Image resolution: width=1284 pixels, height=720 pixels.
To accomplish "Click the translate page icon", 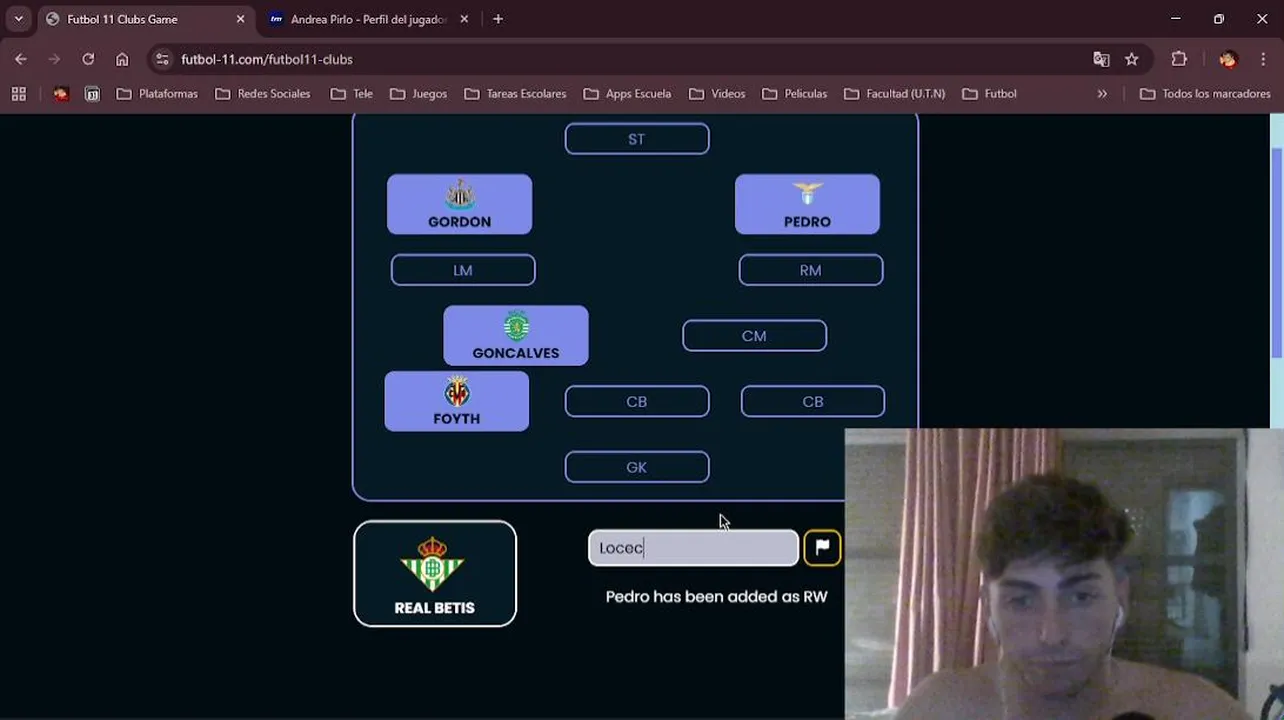I will coord(1101,59).
